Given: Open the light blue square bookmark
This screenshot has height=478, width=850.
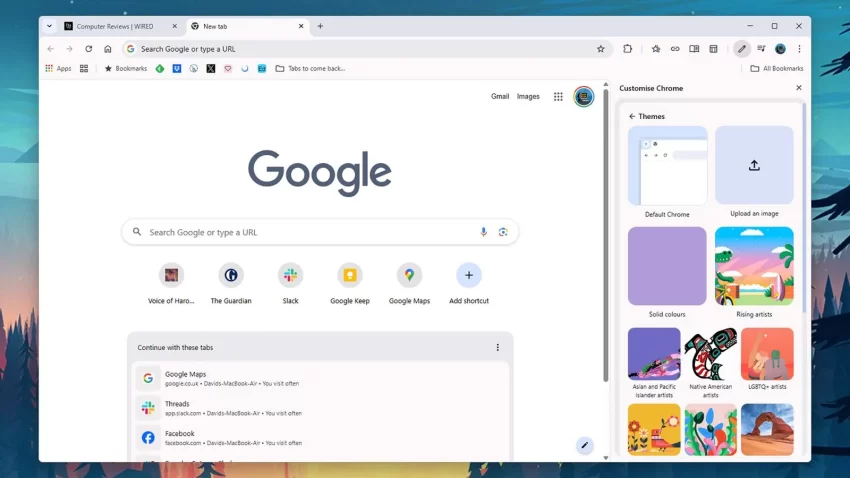Looking at the screenshot, I should pos(262,68).
